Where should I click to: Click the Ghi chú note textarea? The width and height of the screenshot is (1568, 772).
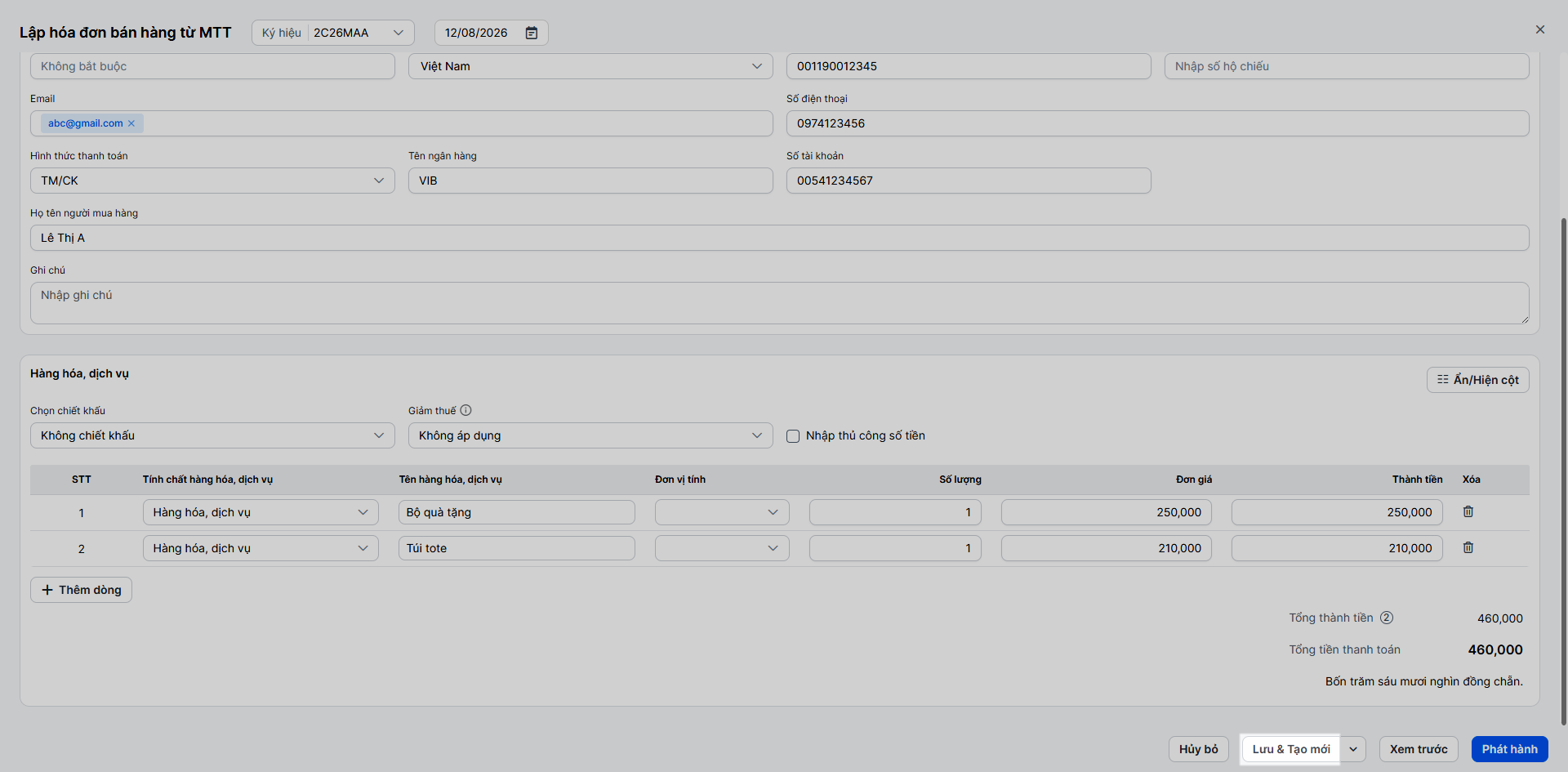click(x=780, y=303)
